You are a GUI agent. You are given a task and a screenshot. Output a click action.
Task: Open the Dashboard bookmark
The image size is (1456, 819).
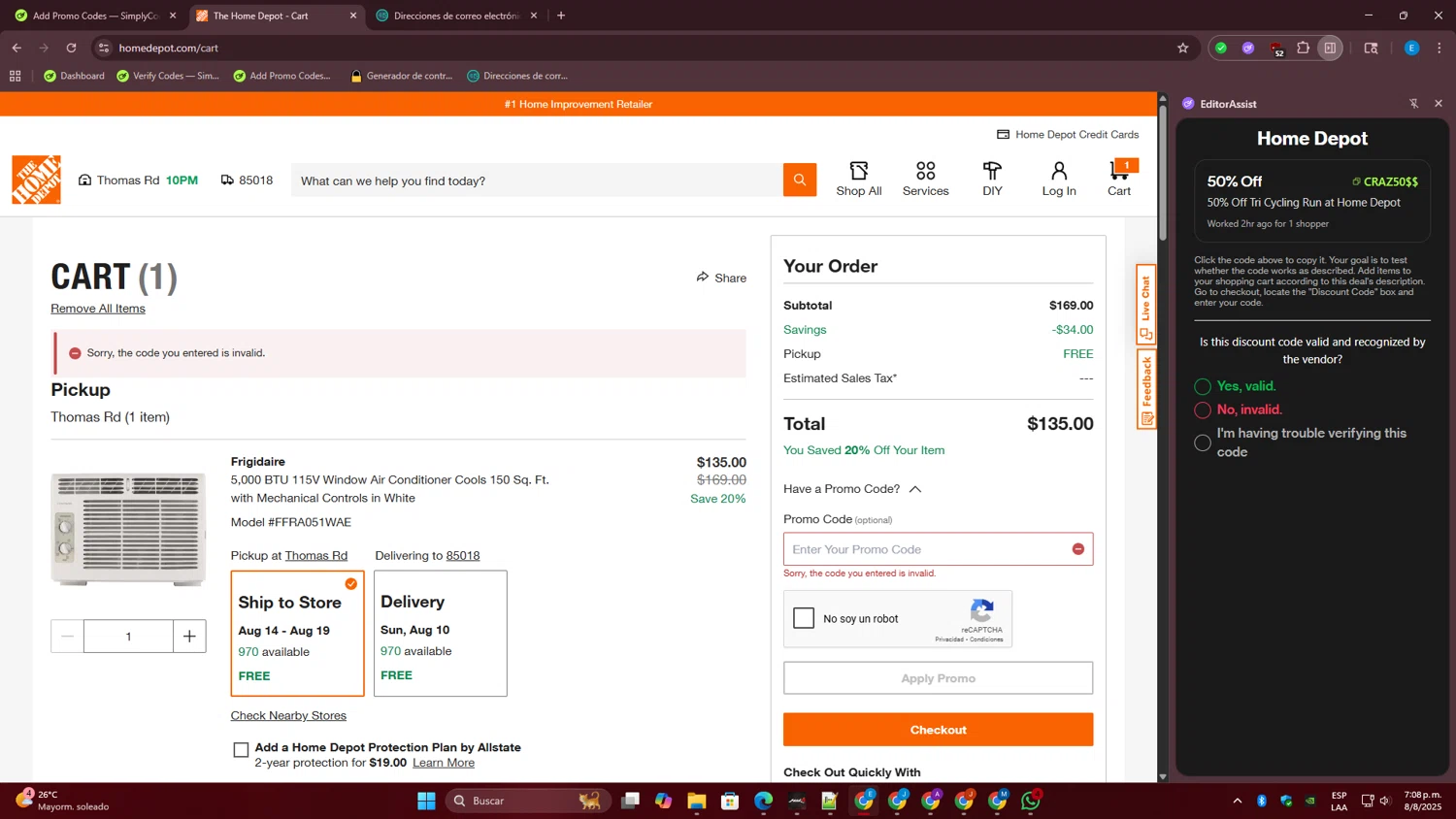(x=74, y=76)
